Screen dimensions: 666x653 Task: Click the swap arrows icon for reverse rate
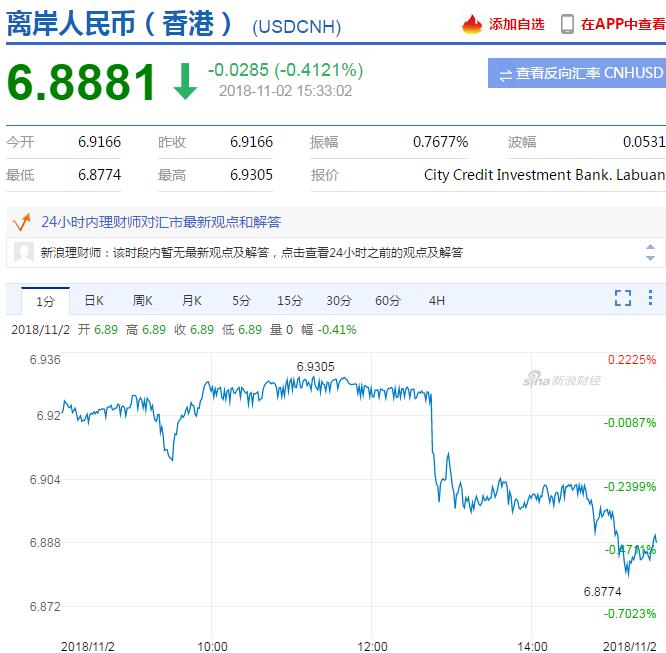click(506, 73)
